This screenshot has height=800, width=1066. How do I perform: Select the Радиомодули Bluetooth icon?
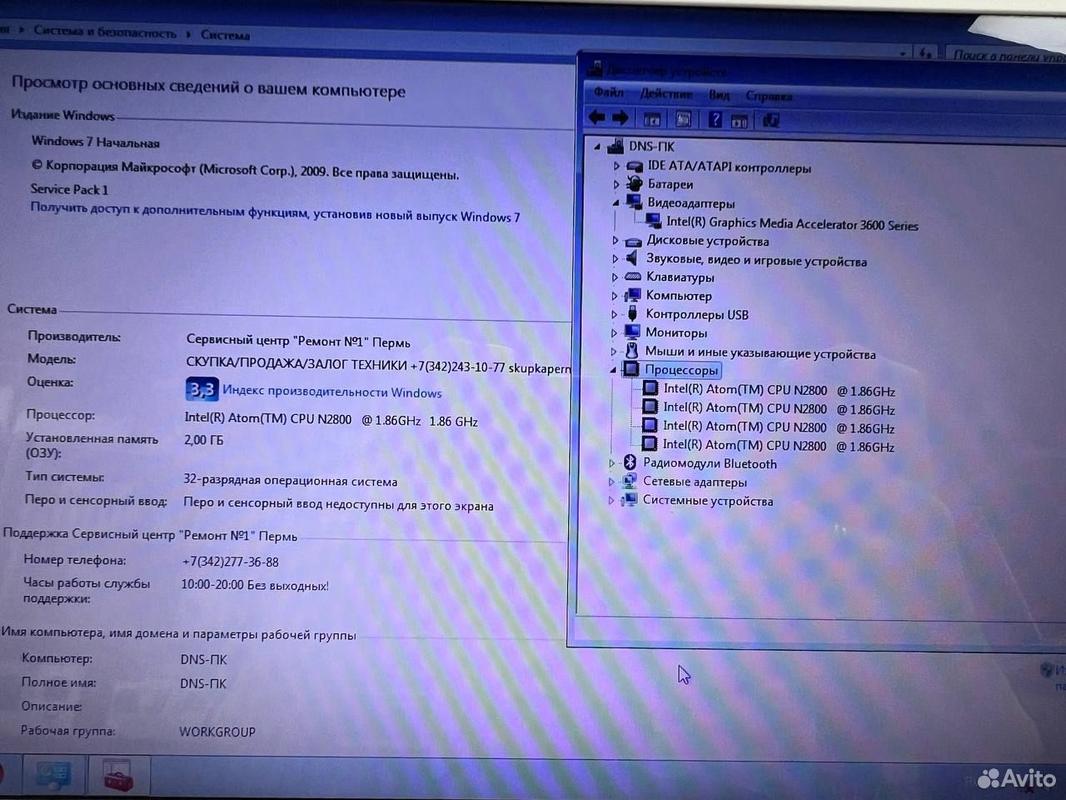pyautogui.click(x=630, y=462)
